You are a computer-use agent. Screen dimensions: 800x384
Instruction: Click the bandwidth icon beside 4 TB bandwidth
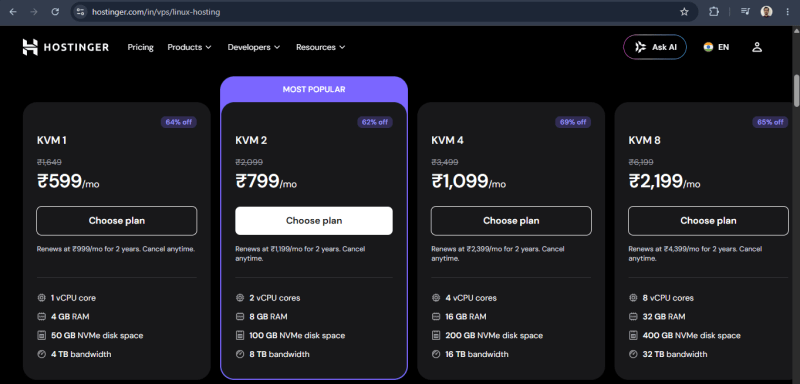(41, 354)
